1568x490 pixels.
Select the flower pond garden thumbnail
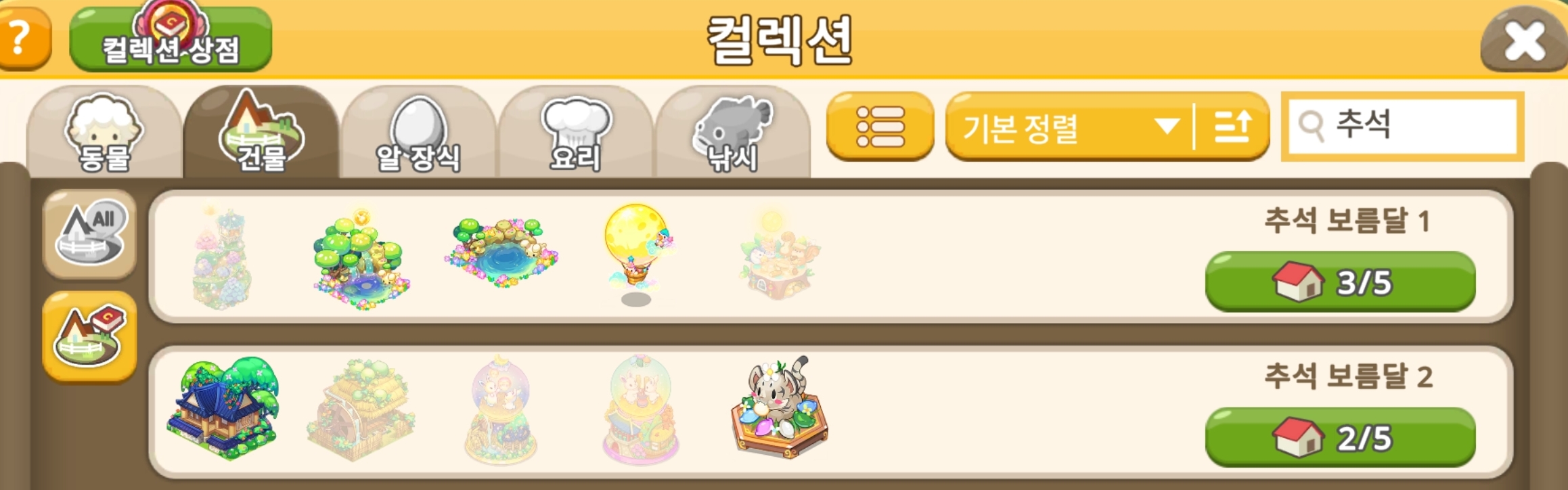(x=501, y=252)
